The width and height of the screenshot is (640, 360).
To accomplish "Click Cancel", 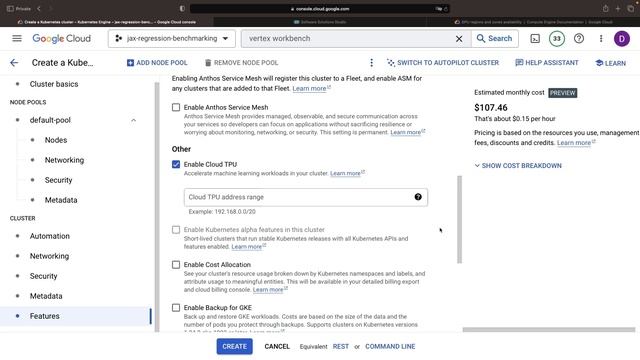I will tap(277, 346).
